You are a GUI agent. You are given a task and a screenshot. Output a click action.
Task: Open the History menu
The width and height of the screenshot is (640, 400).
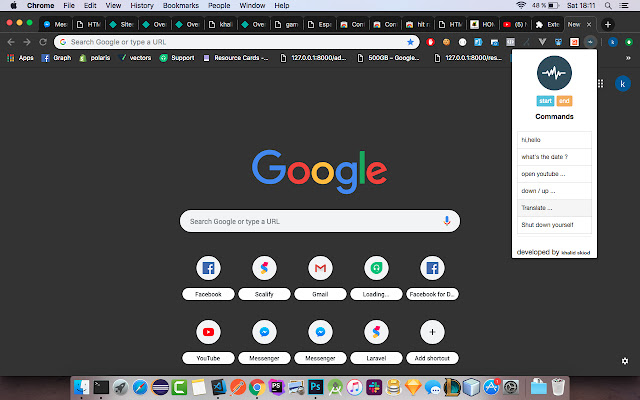click(x=142, y=6)
